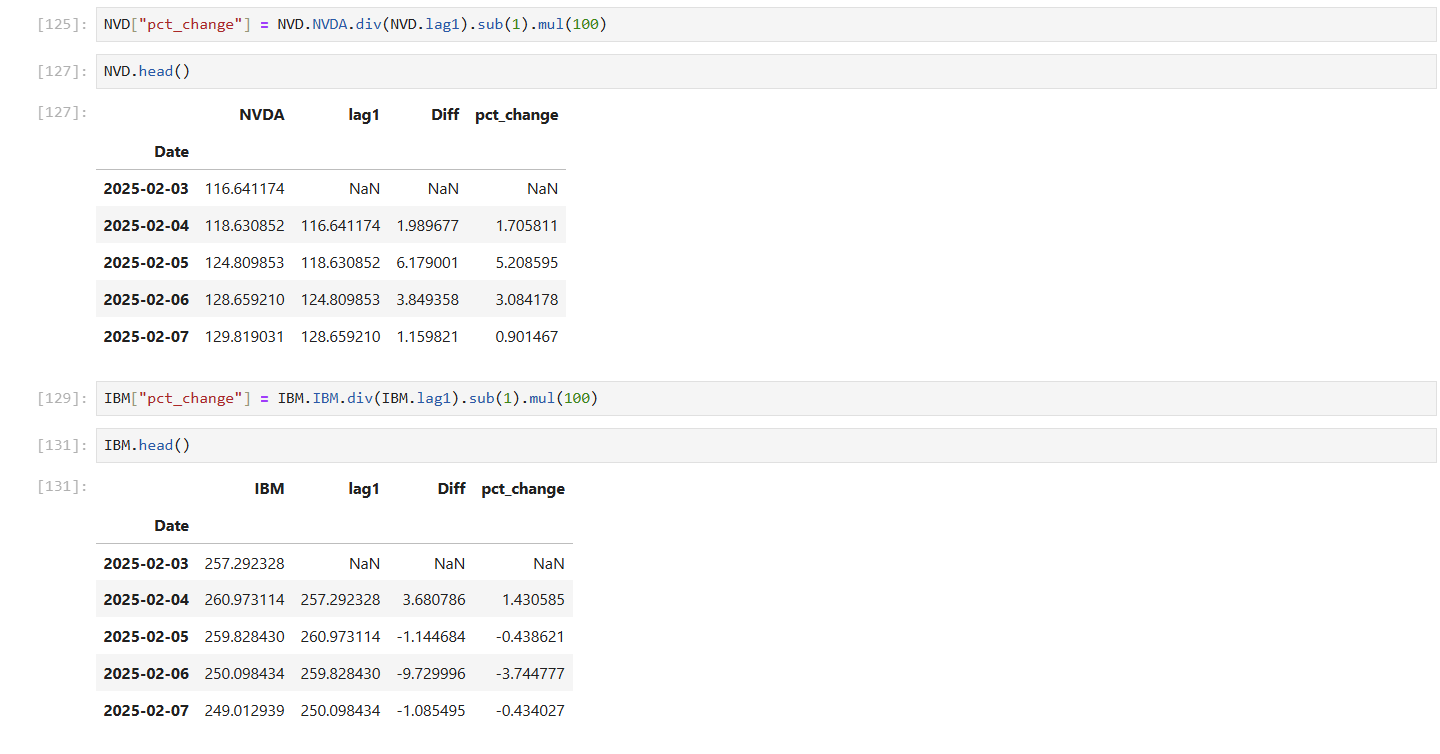This screenshot has height=754, width=1440.
Task: Click Diff value 3.849358
Action: 428,299
